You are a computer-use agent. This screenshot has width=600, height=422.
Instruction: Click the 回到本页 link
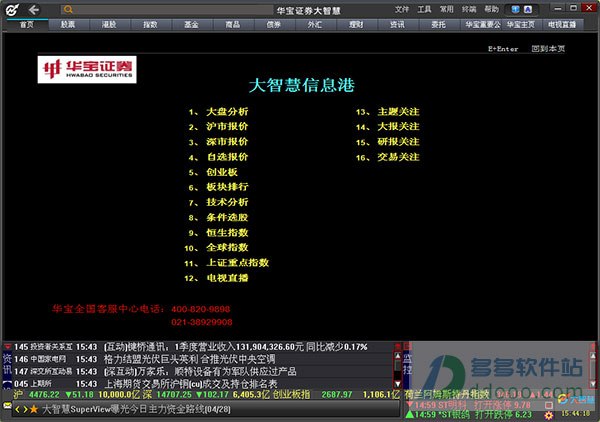coord(548,49)
